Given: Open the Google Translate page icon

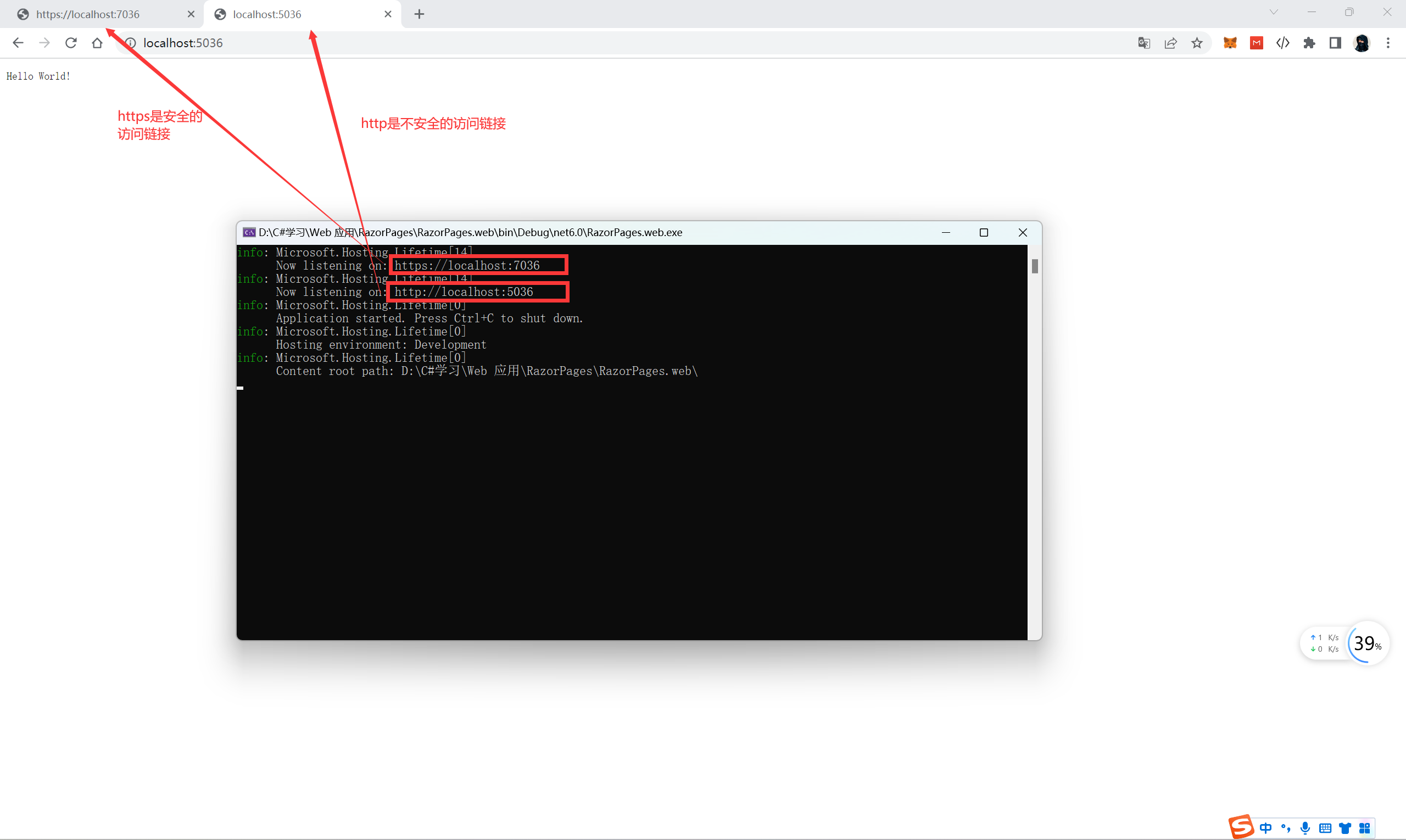Looking at the screenshot, I should [1144, 43].
